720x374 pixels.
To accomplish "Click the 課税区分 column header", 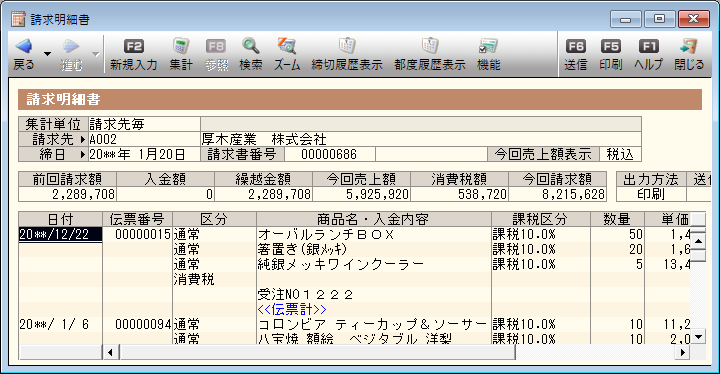I will coord(540,219).
